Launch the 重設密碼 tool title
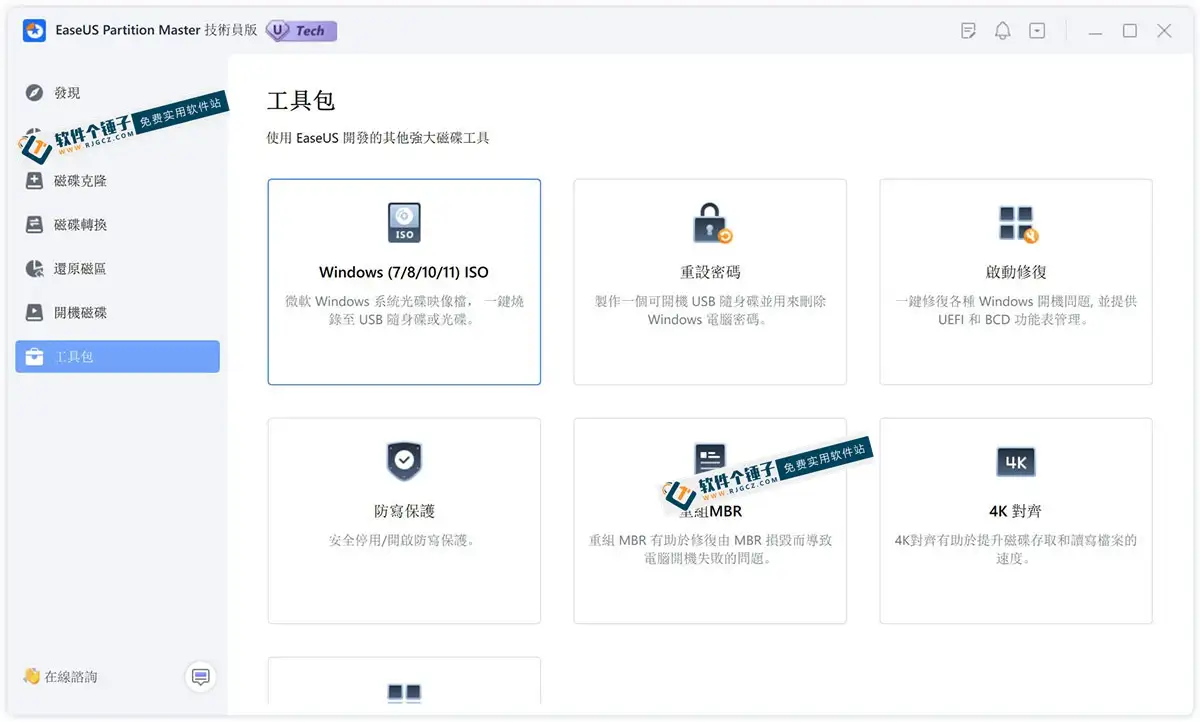This screenshot has width=1200, height=722. click(x=710, y=272)
